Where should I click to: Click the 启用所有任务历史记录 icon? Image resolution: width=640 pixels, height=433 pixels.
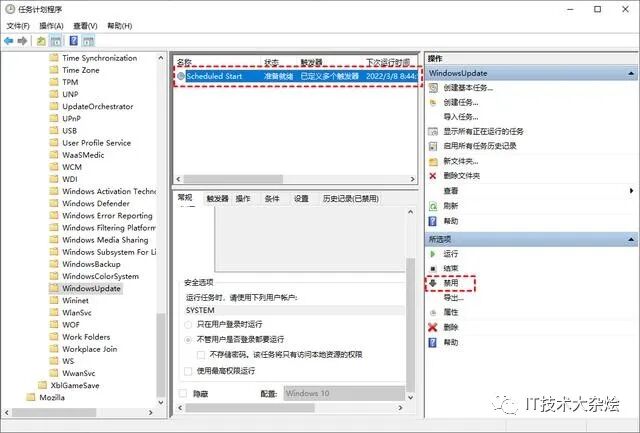(x=433, y=146)
